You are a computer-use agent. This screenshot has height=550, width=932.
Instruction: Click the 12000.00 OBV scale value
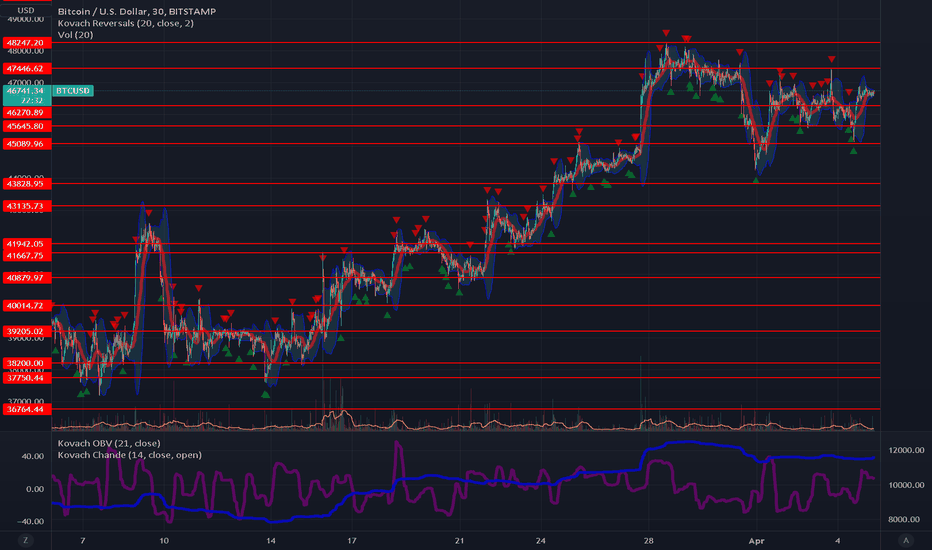coord(906,450)
